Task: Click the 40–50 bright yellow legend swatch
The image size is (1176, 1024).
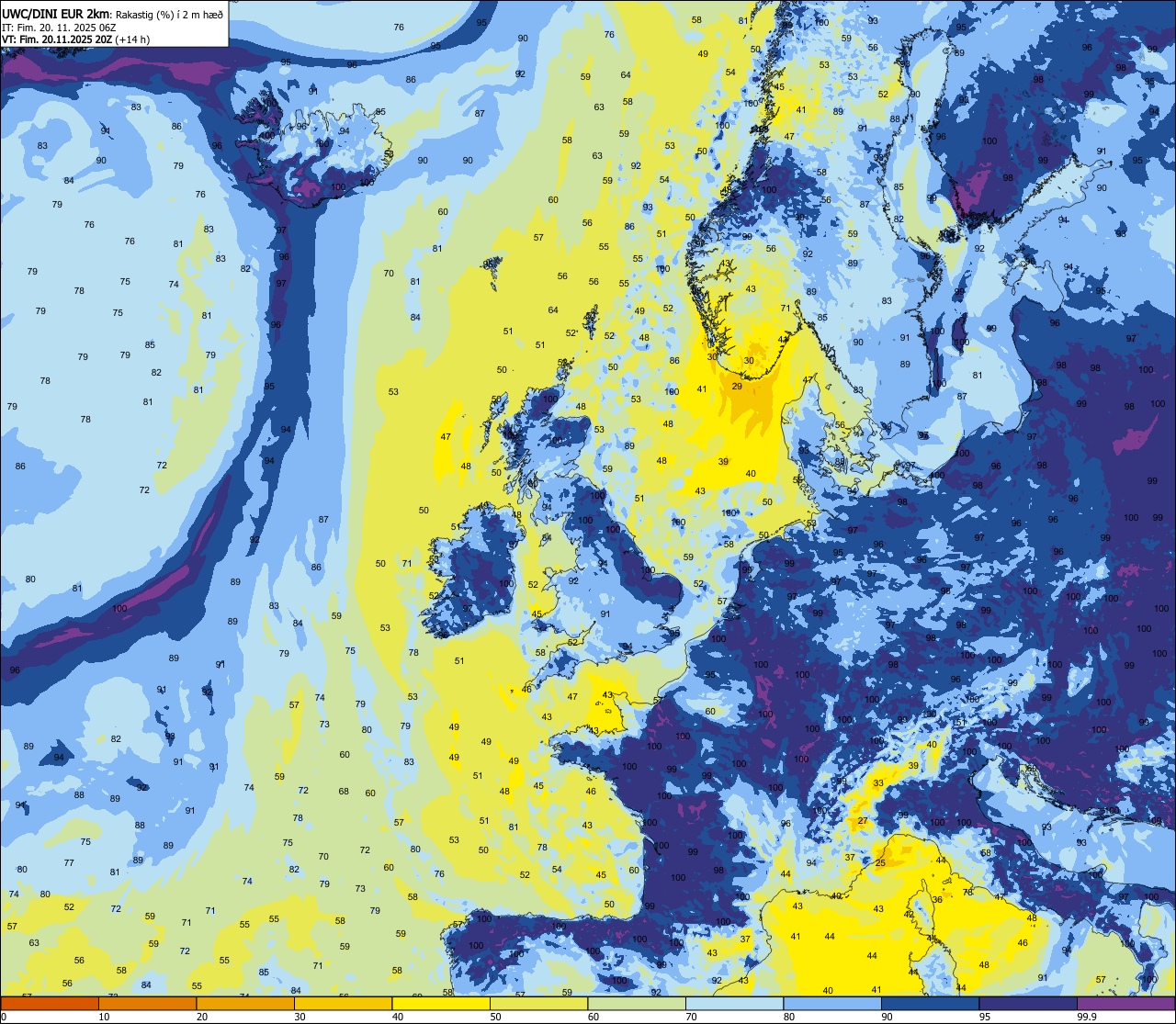Action: (x=441, y=1003)
